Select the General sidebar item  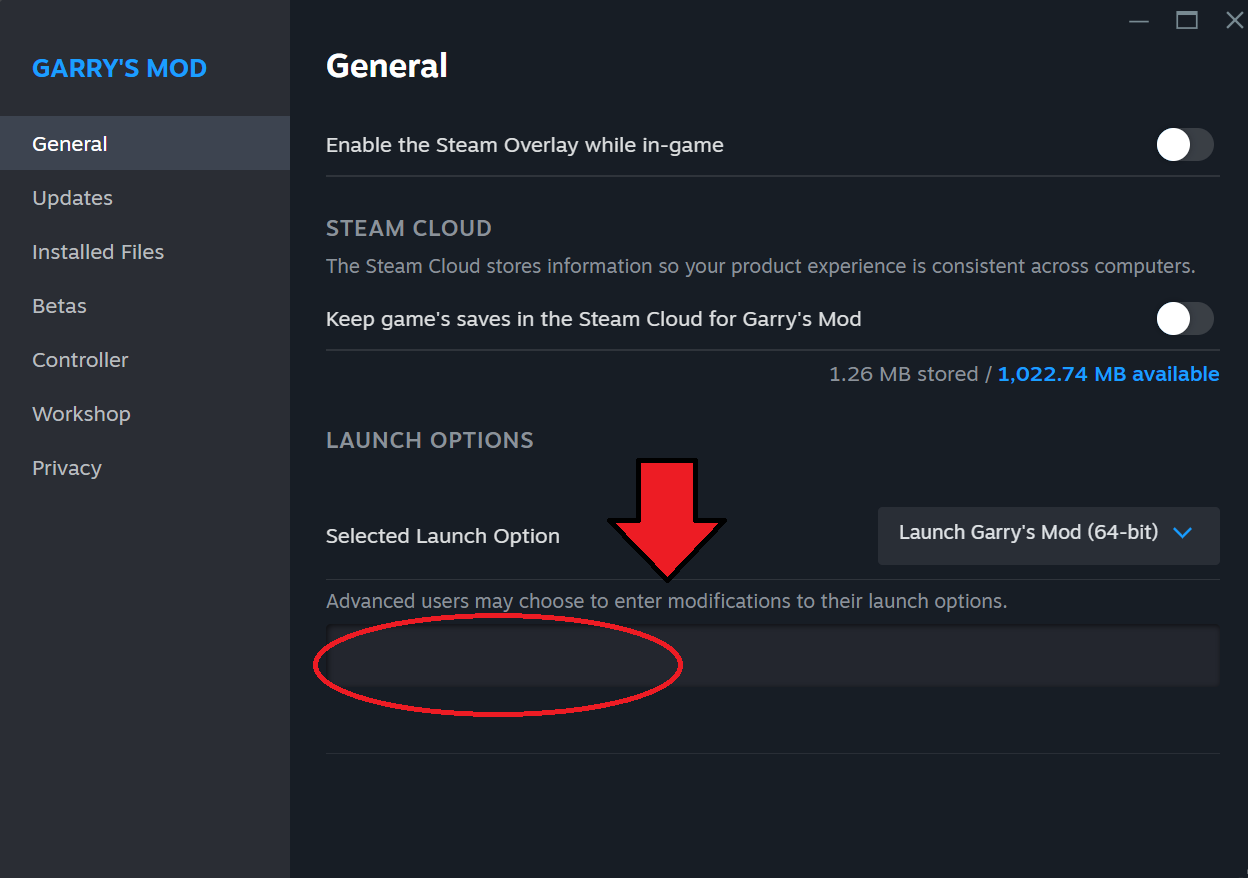tap(70, 144)
